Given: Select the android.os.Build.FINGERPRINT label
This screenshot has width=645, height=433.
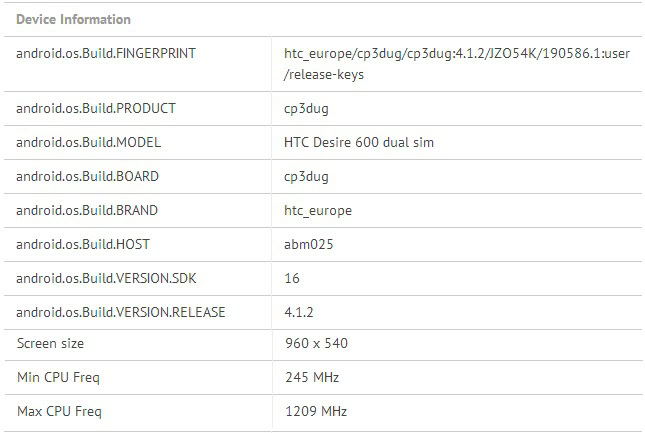Looking at the screenshot, I should point(106,53).
